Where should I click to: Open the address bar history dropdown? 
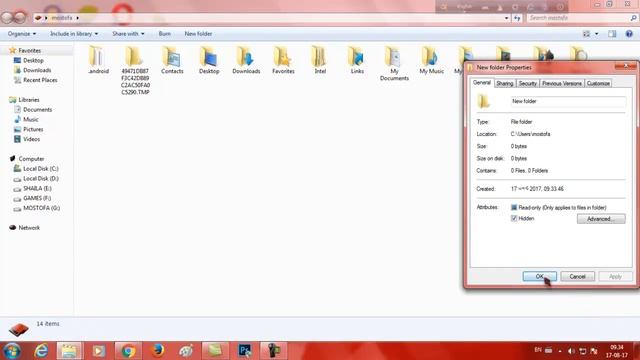[507, 18]
